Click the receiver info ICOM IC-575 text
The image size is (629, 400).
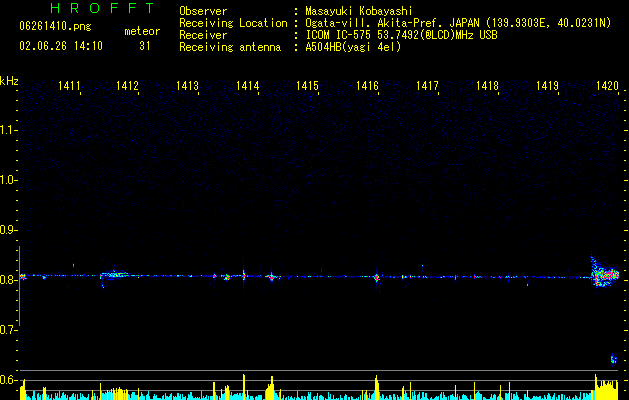pos(401,35)
